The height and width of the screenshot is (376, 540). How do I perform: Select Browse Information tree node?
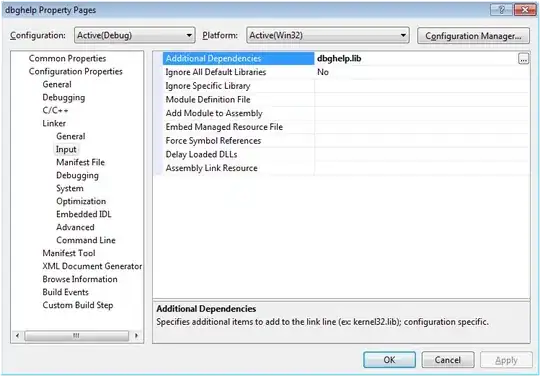(80, 279)
